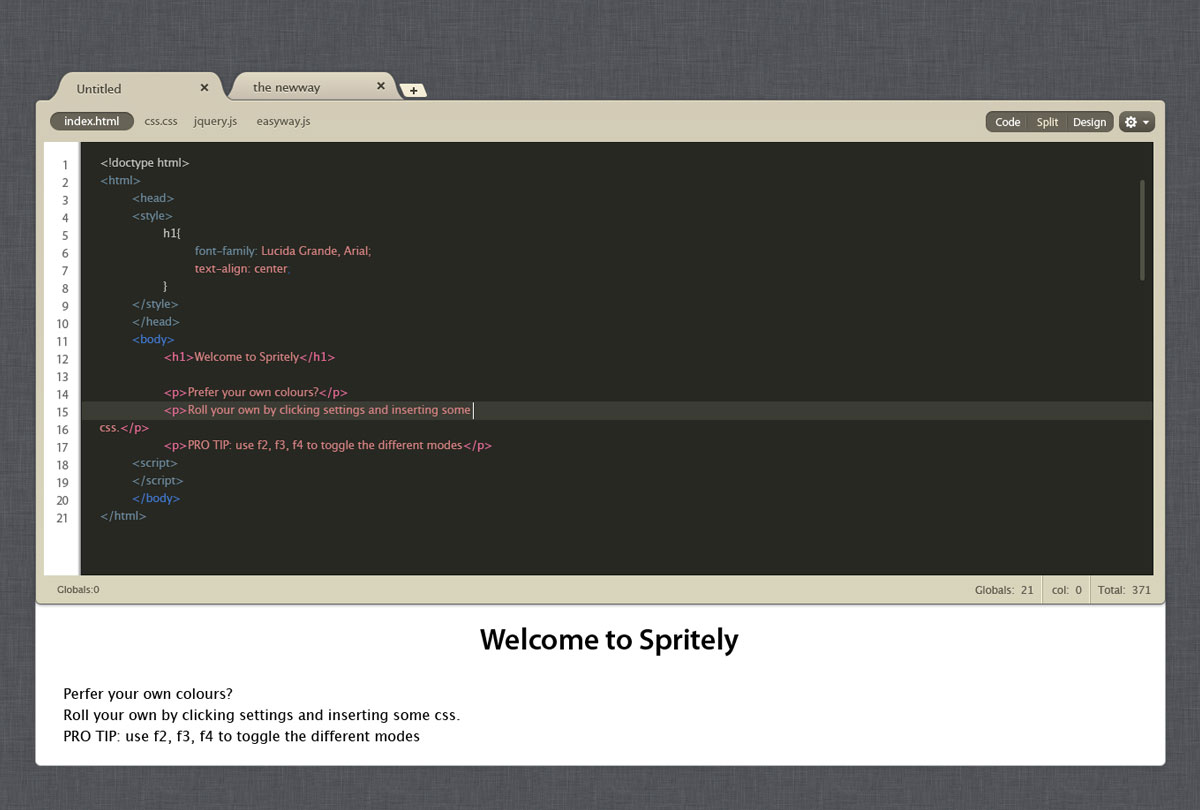Viewport: 1200px width, 810px height.
Task: Switch to Code view mode
Action: pyautogui.click(x=1008, y=122)
